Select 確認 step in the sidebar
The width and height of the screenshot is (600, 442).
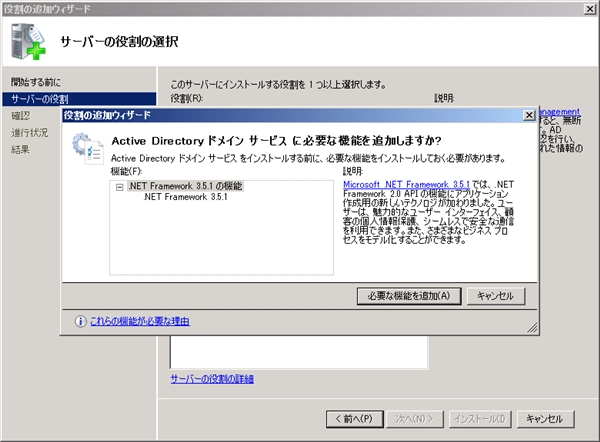(21, 116)
